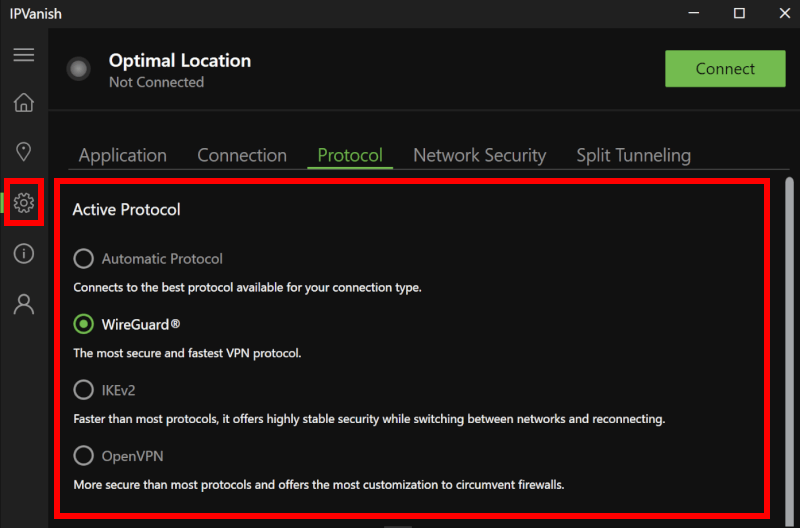
Task: Choose the IKEv2 protocol option
Action: click(83, 390)
